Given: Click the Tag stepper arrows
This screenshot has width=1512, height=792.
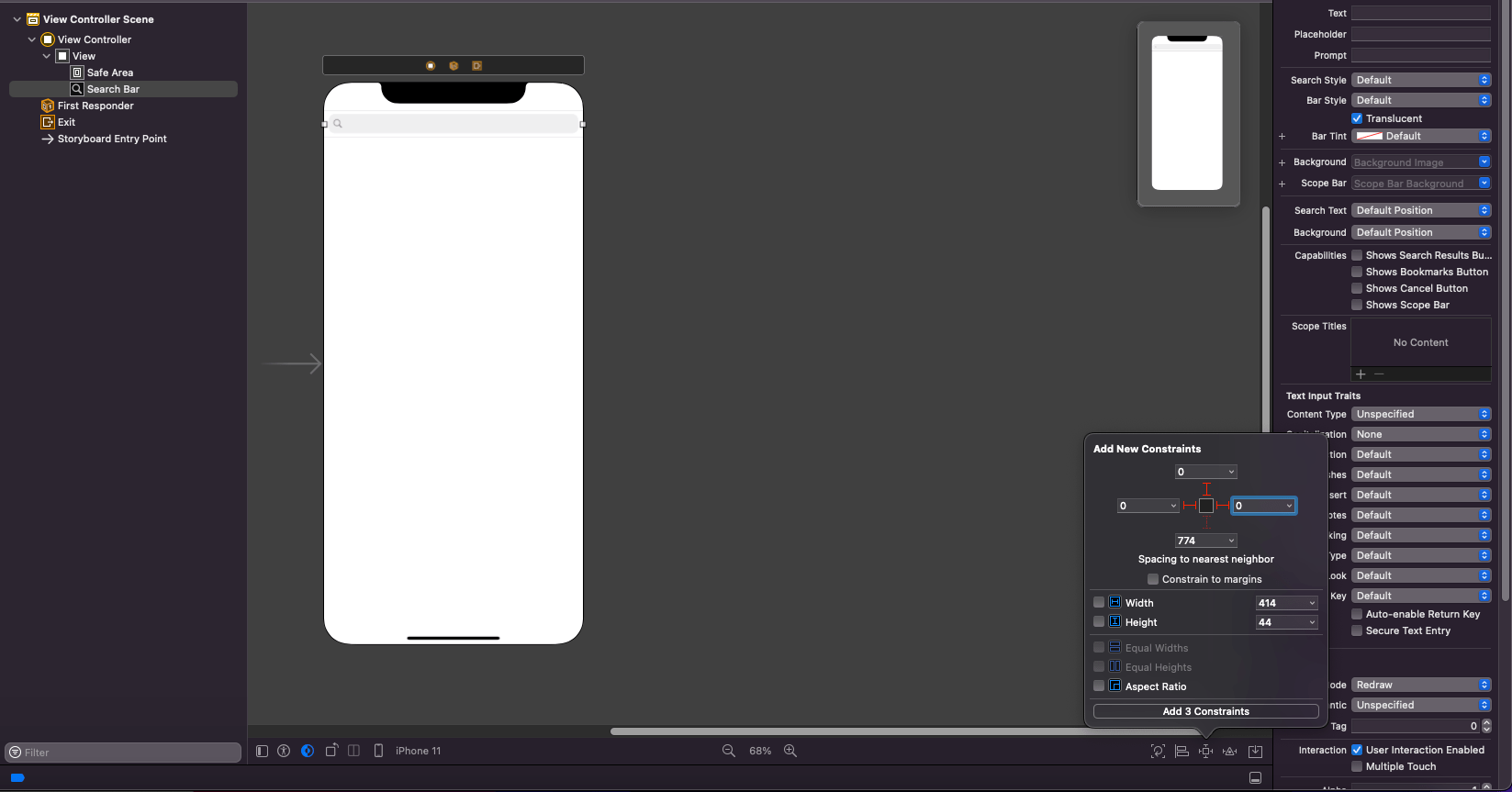Looking at the screenshot, I should pyautogui.click(x=1486, y=726).
